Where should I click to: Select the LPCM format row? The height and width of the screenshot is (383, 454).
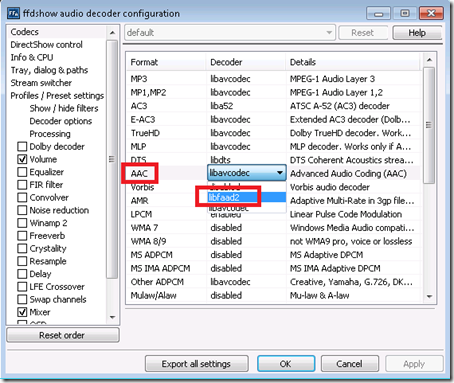tap(273, 214)
